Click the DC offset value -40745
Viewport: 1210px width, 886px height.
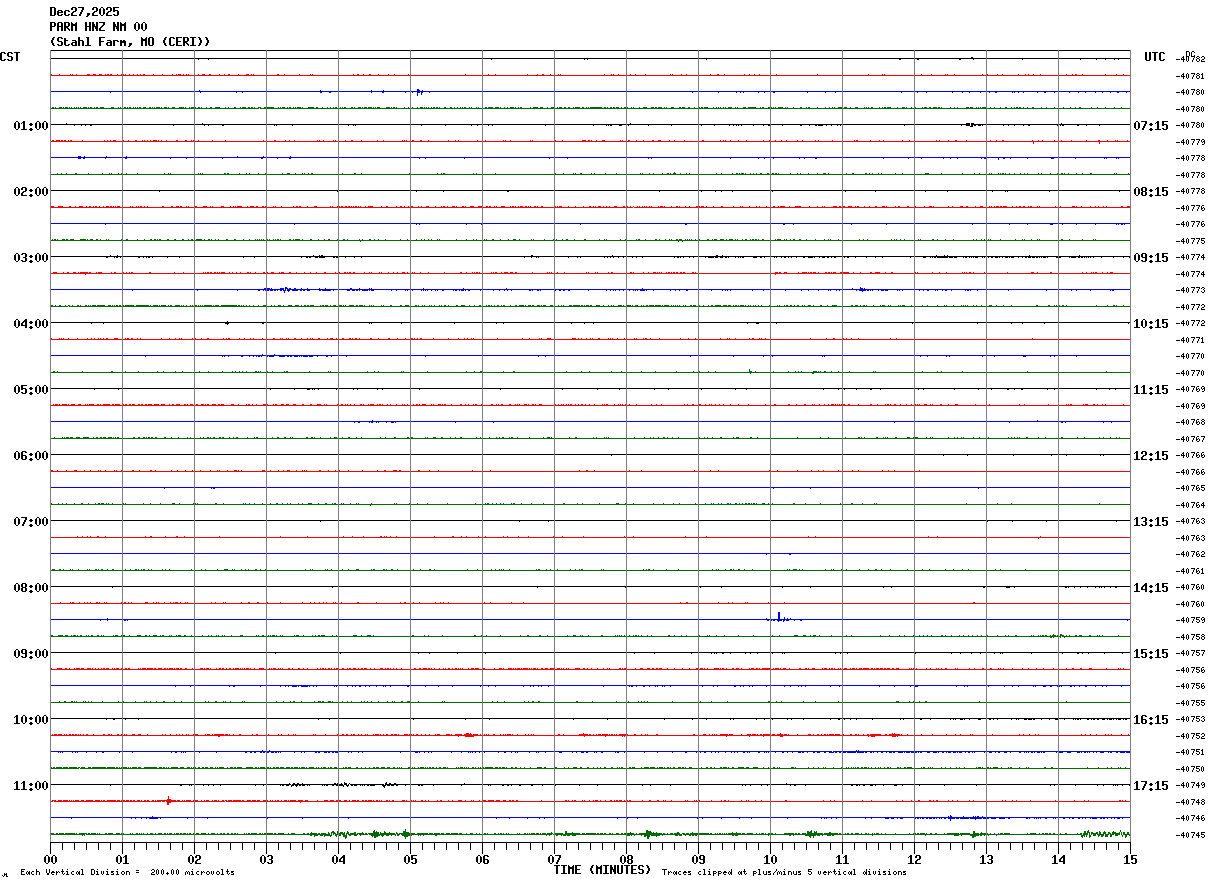[1191, 835]
